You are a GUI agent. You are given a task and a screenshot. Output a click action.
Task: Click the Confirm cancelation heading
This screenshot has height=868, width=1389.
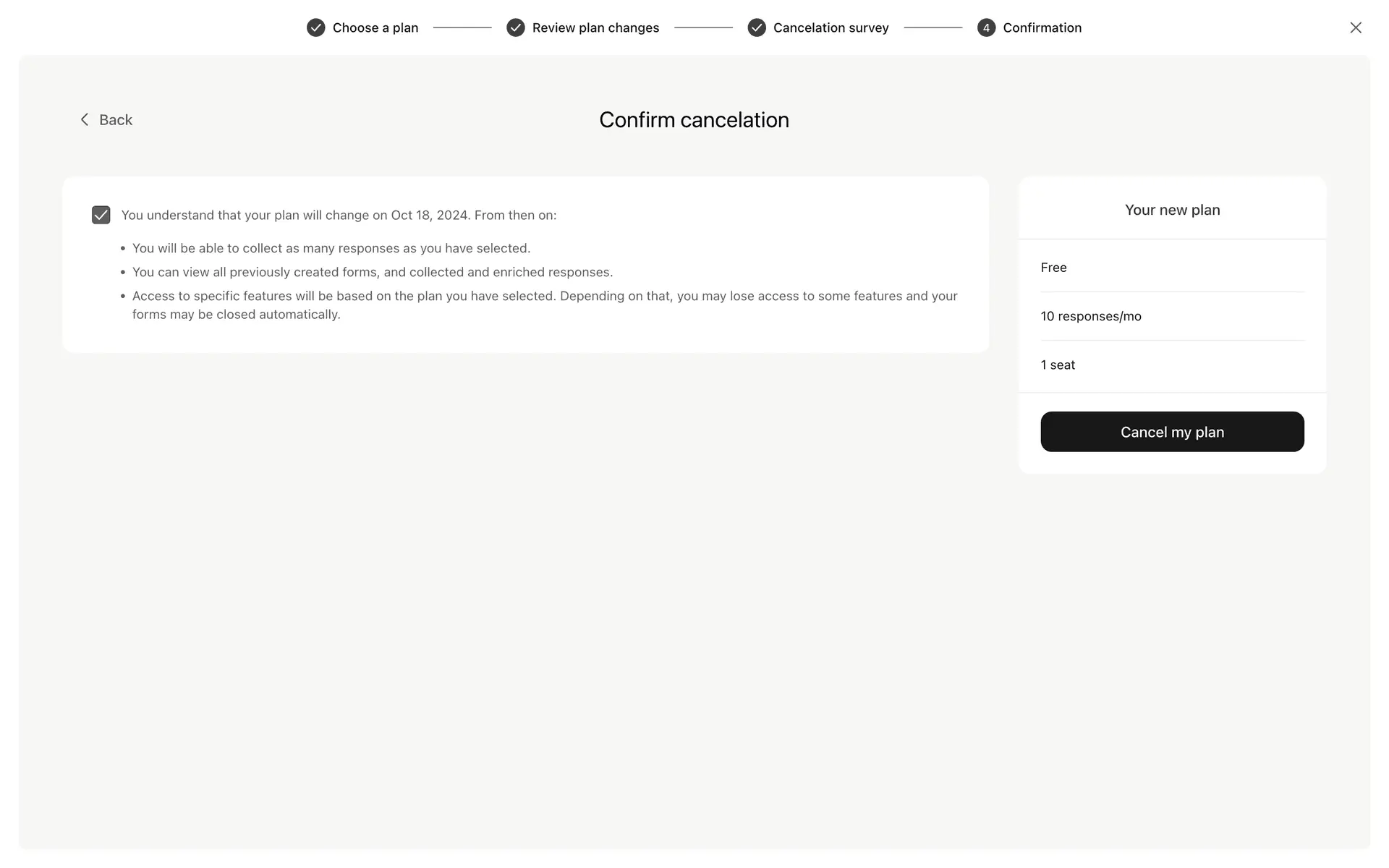(694, 119)
